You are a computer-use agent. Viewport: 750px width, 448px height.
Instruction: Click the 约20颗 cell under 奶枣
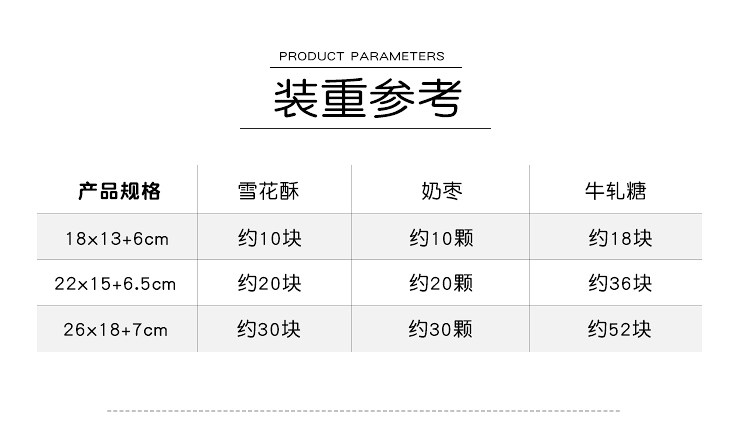point(441,284)
